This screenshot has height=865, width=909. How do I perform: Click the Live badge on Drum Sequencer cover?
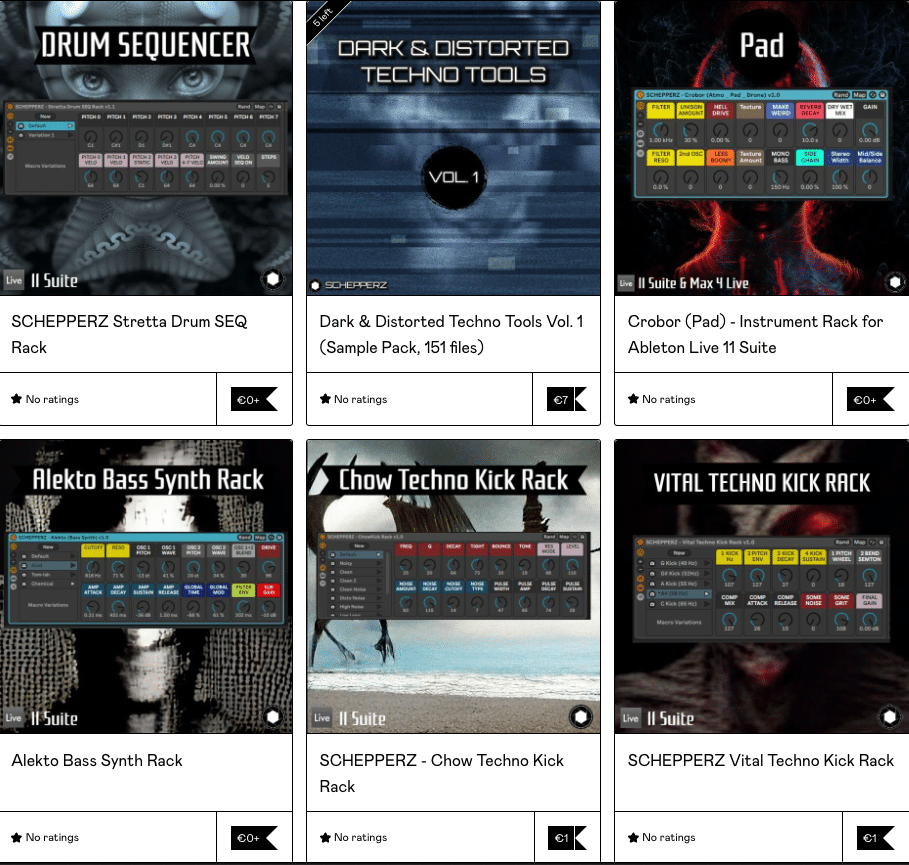(x=13, y=281)
